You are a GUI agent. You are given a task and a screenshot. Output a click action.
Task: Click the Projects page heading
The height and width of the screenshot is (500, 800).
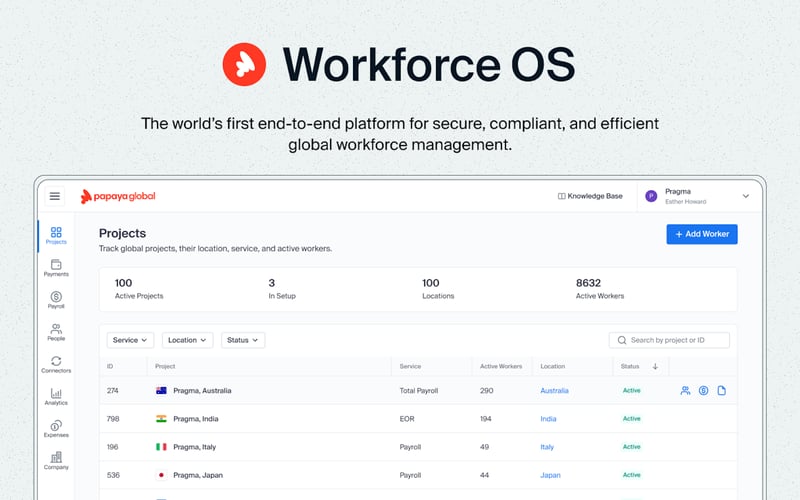[x=122, y=233]
